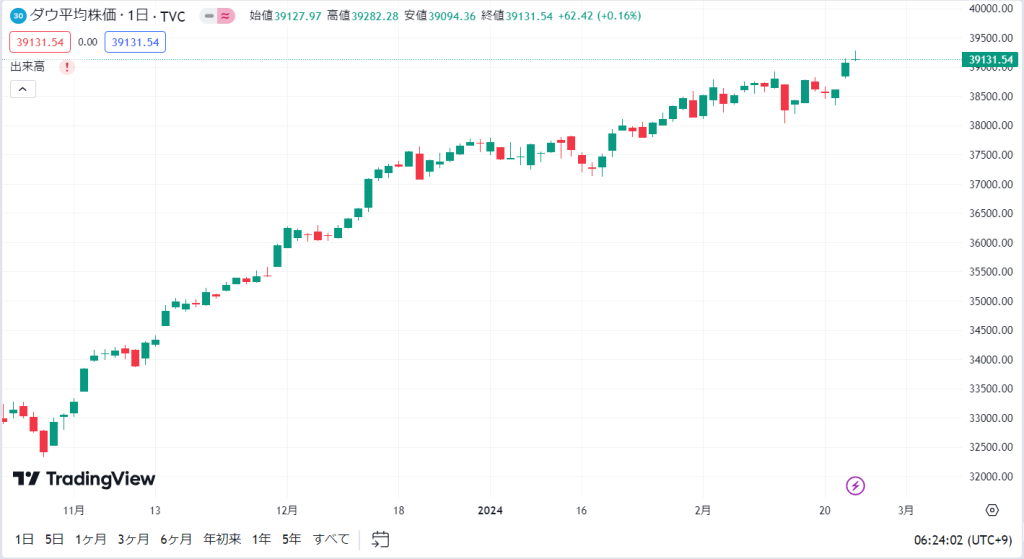1024x559 pixels.
Task: Select the すべて time range
Action: pyautogui.click(x=331, y=539)
